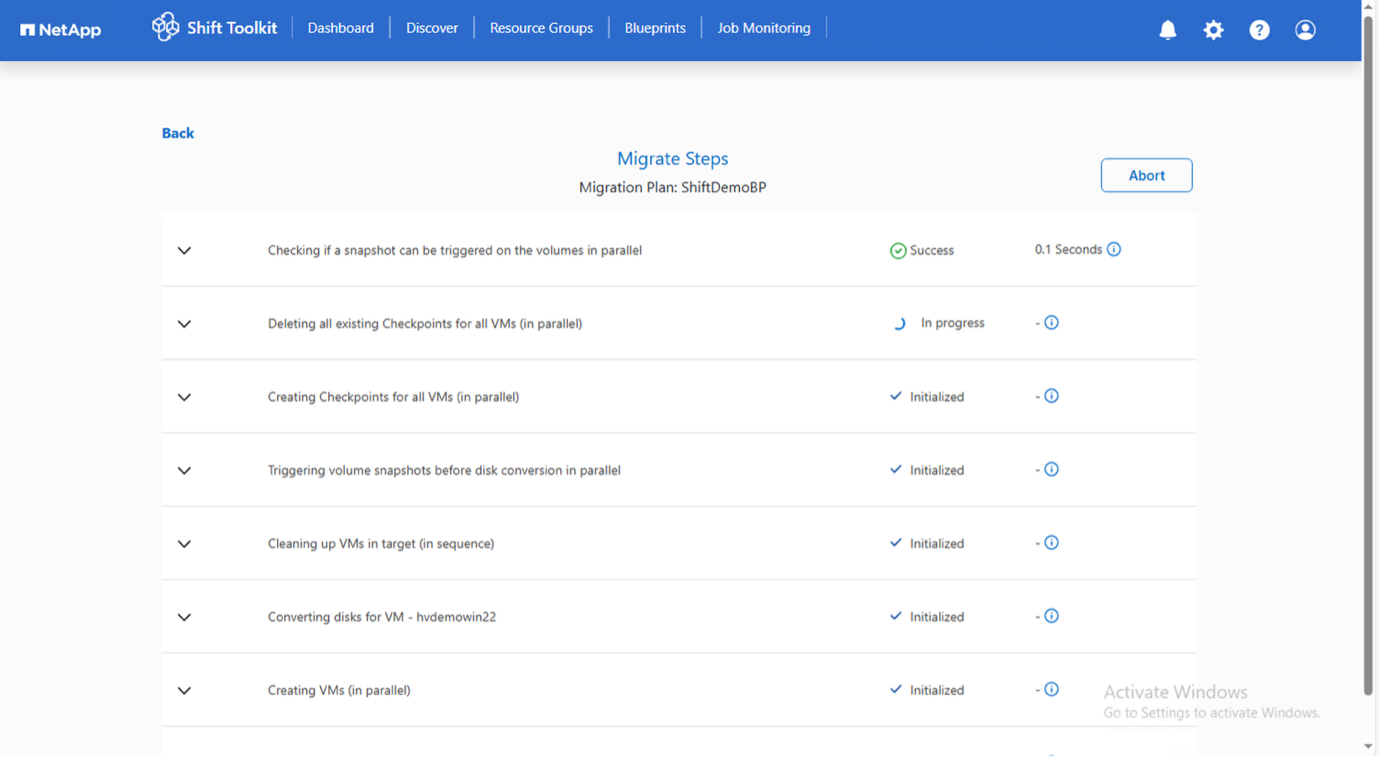Viewport: 1384px width, 760px height.
Task: Open the notifications bell icon
Action: 1167,30
